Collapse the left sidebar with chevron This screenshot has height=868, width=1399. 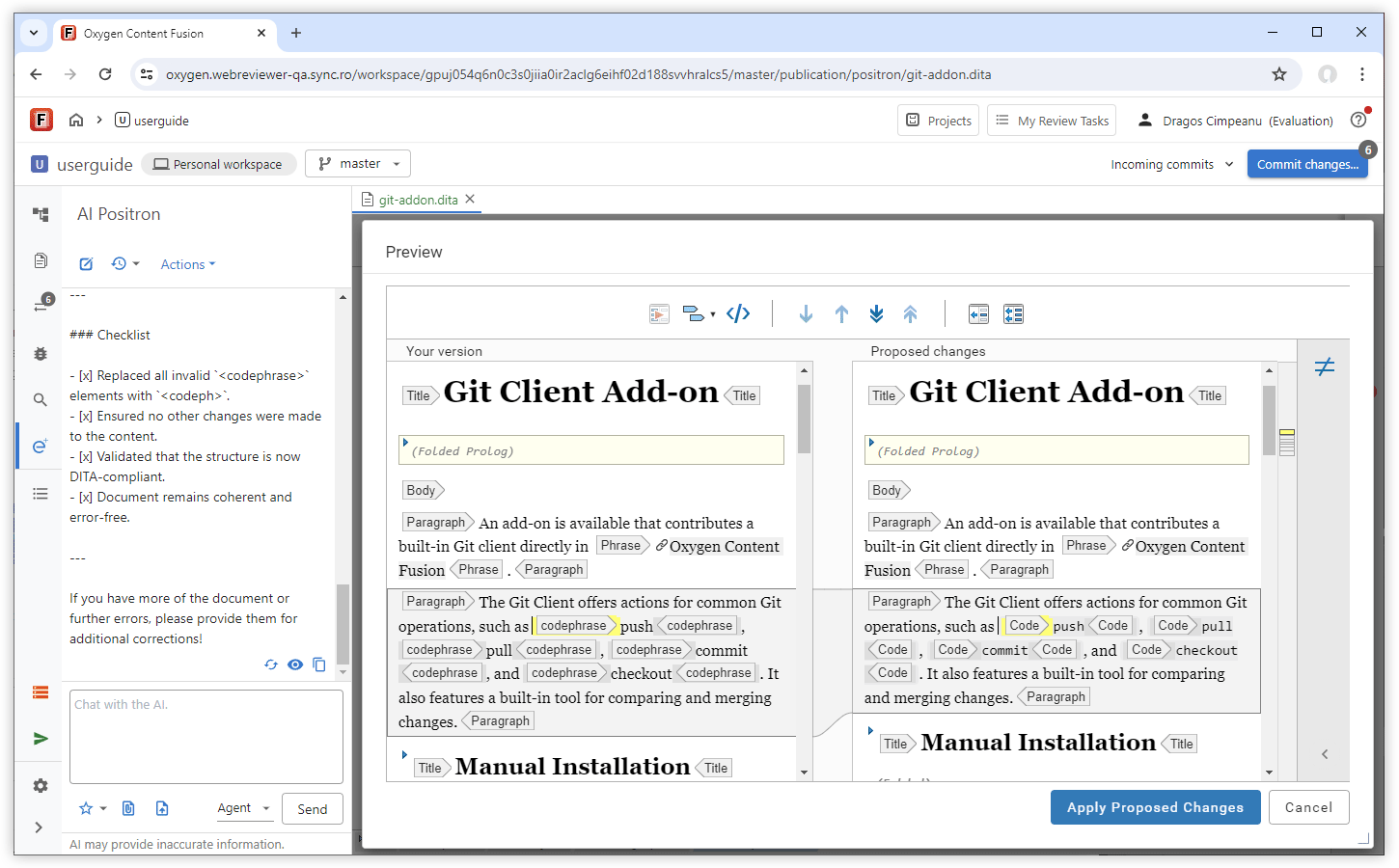(x=39, y=827)
